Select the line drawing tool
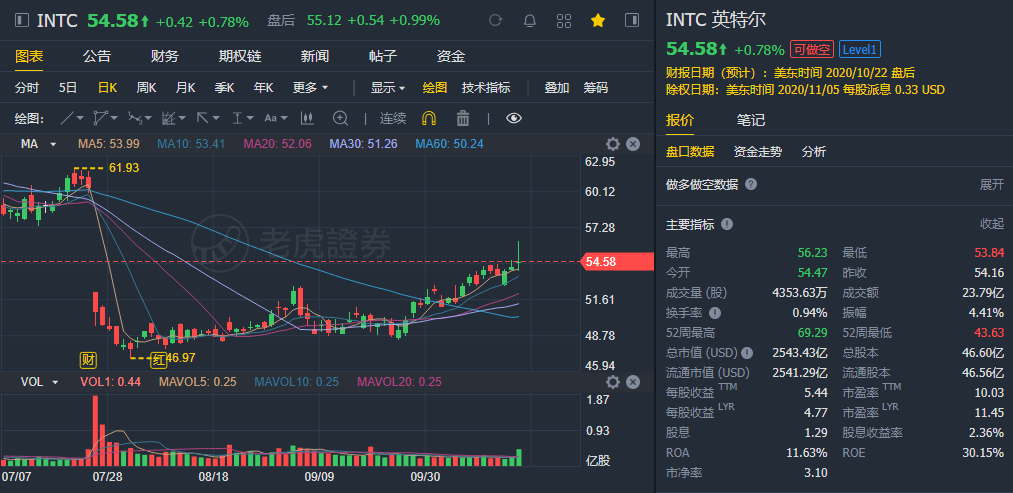Viewport: 1013px width, 493px height. click(68, 118)
